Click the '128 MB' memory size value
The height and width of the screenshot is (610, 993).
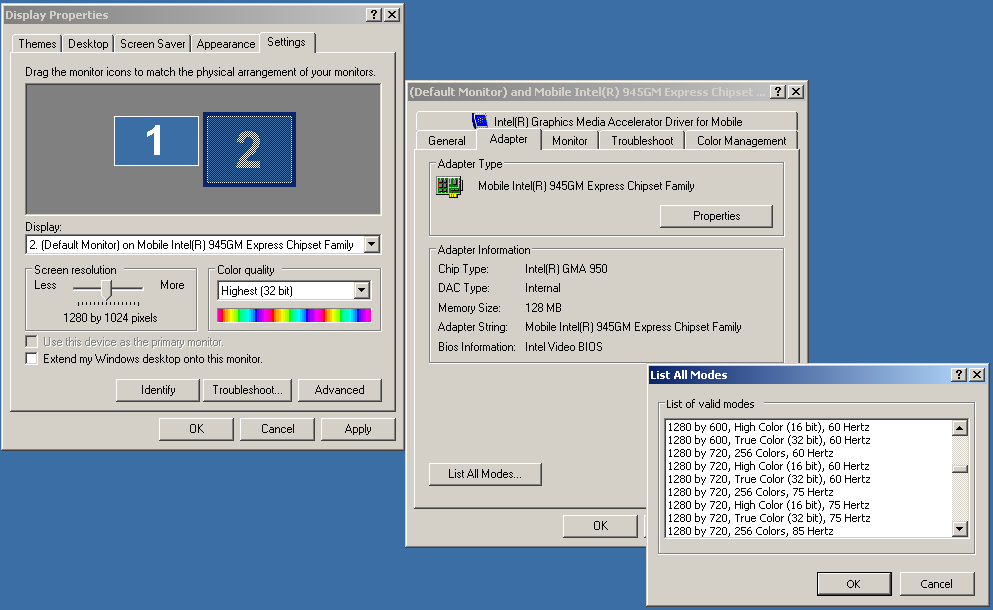(543, 308)
